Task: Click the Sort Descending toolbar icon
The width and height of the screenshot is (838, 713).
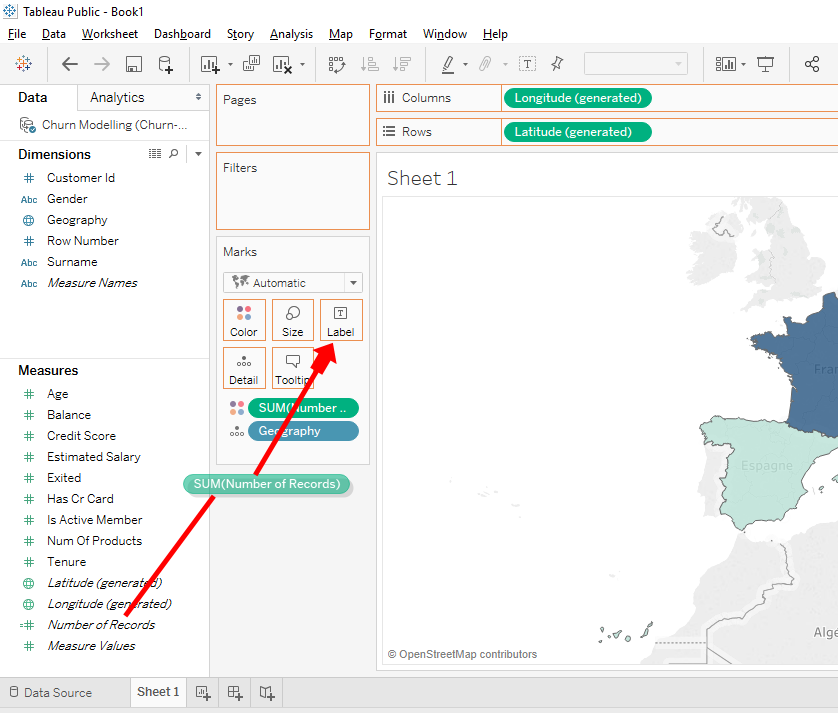Action: click(402, 63)
